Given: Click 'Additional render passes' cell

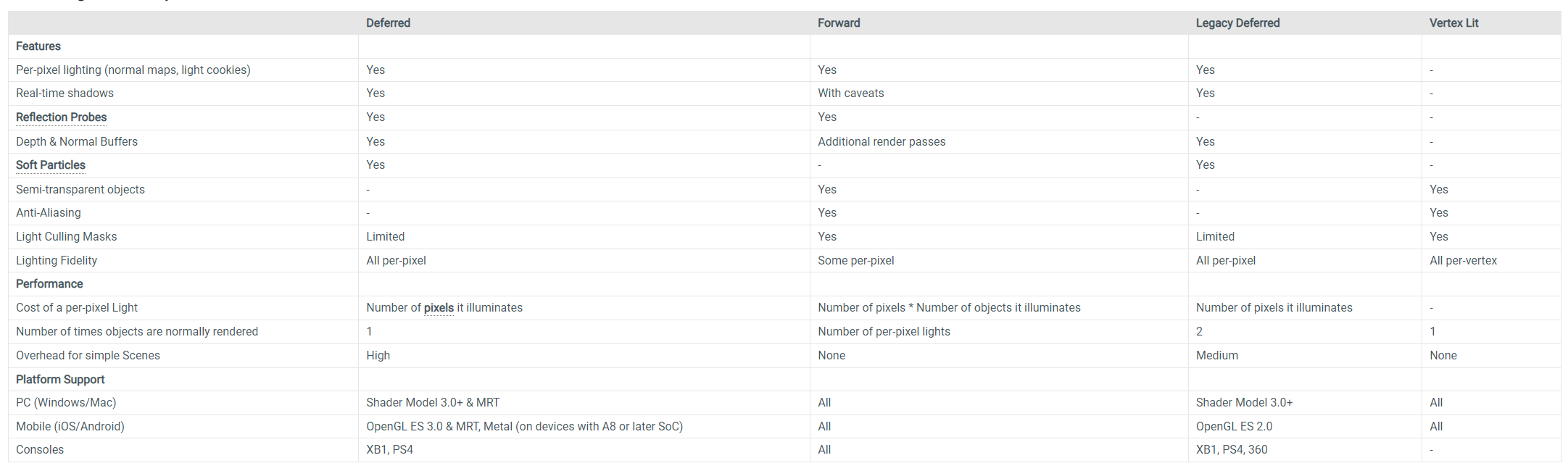Looking at the screenshot, I should click(882, 142).
